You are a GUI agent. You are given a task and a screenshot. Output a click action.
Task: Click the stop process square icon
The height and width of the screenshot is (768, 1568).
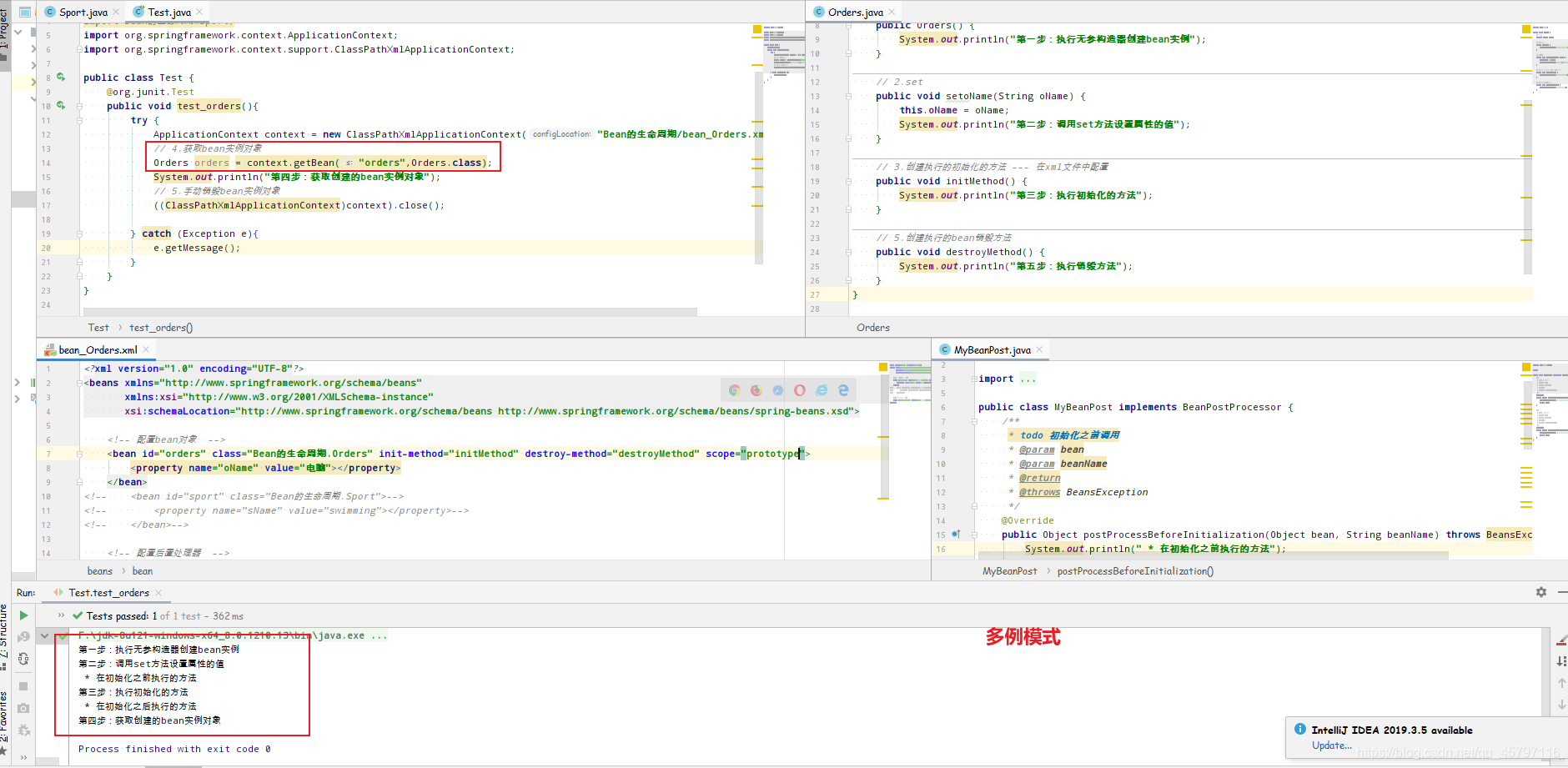23,686
